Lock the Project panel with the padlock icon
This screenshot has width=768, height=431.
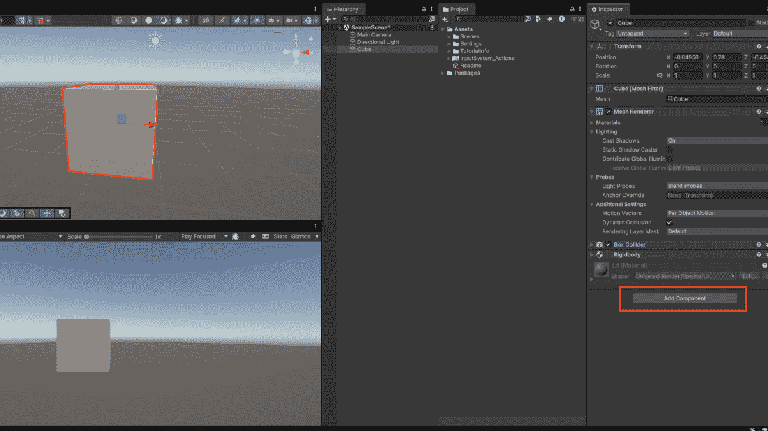[x=572, y=9]
